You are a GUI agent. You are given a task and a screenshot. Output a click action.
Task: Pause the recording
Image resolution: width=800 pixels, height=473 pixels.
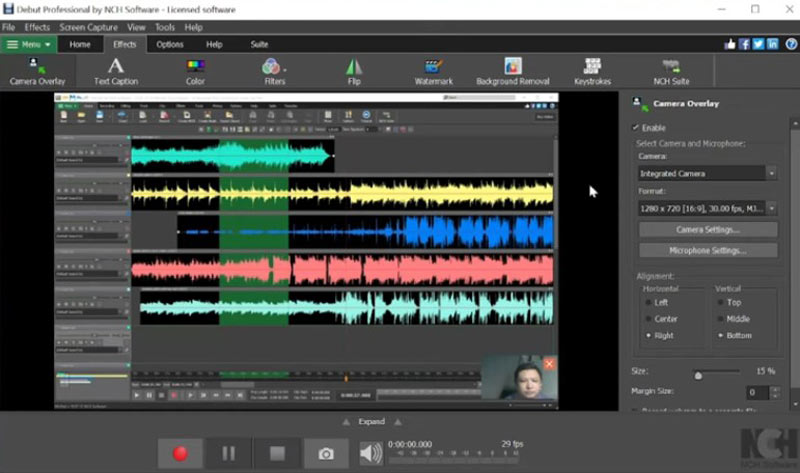tap(228, 453)
